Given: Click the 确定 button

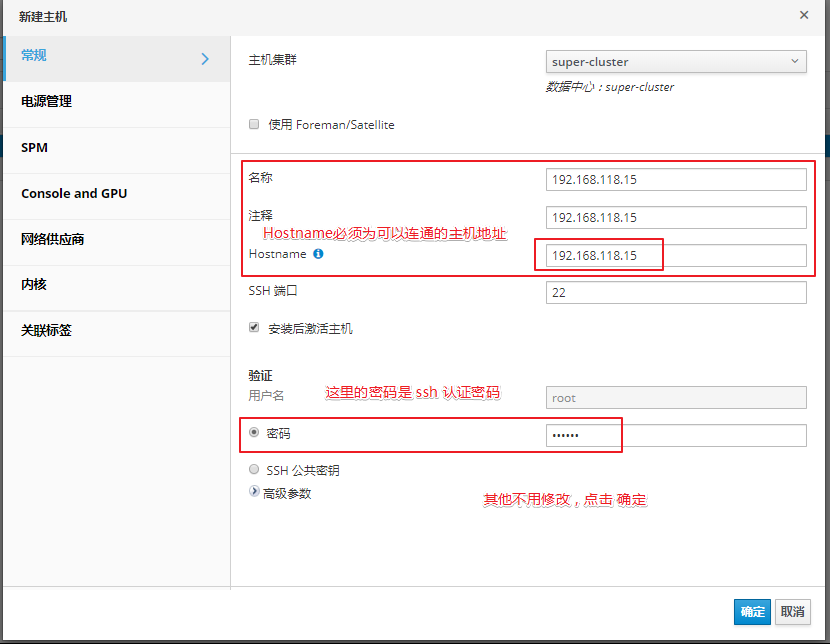Looking at the screenshot, I should coord(752,612).
